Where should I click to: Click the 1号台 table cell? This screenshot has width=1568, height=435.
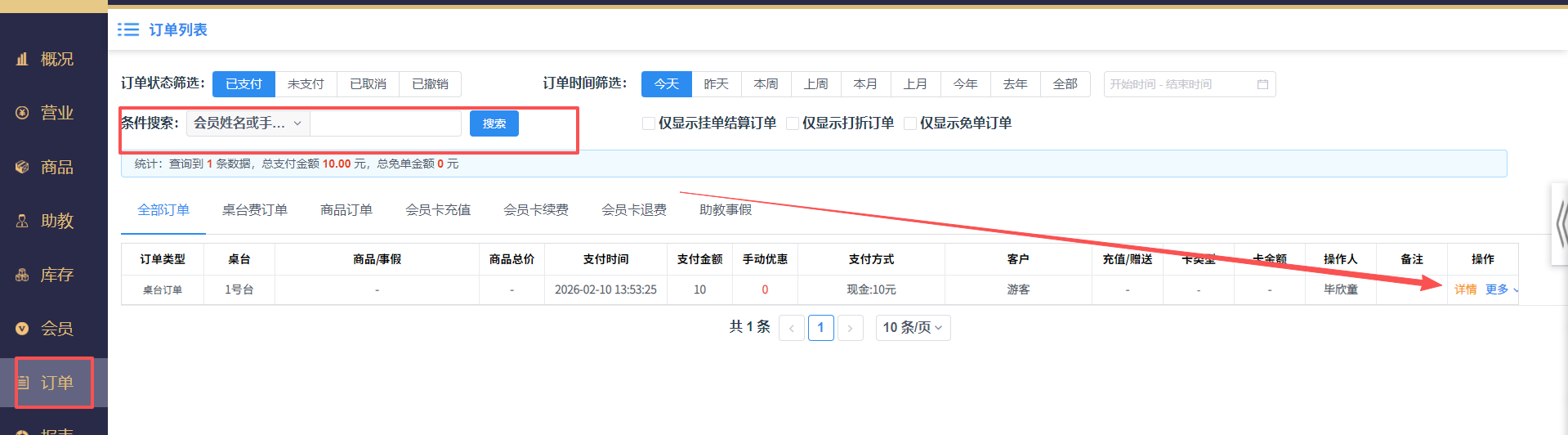coord(239,289)
